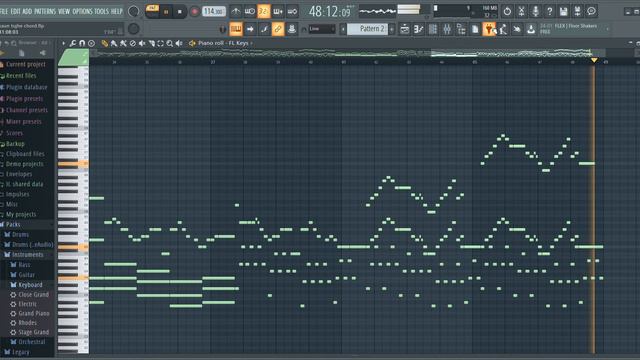The image size is (640, 360).
Task: Disable typing keyboard to piano button
Action: (236, 29)
